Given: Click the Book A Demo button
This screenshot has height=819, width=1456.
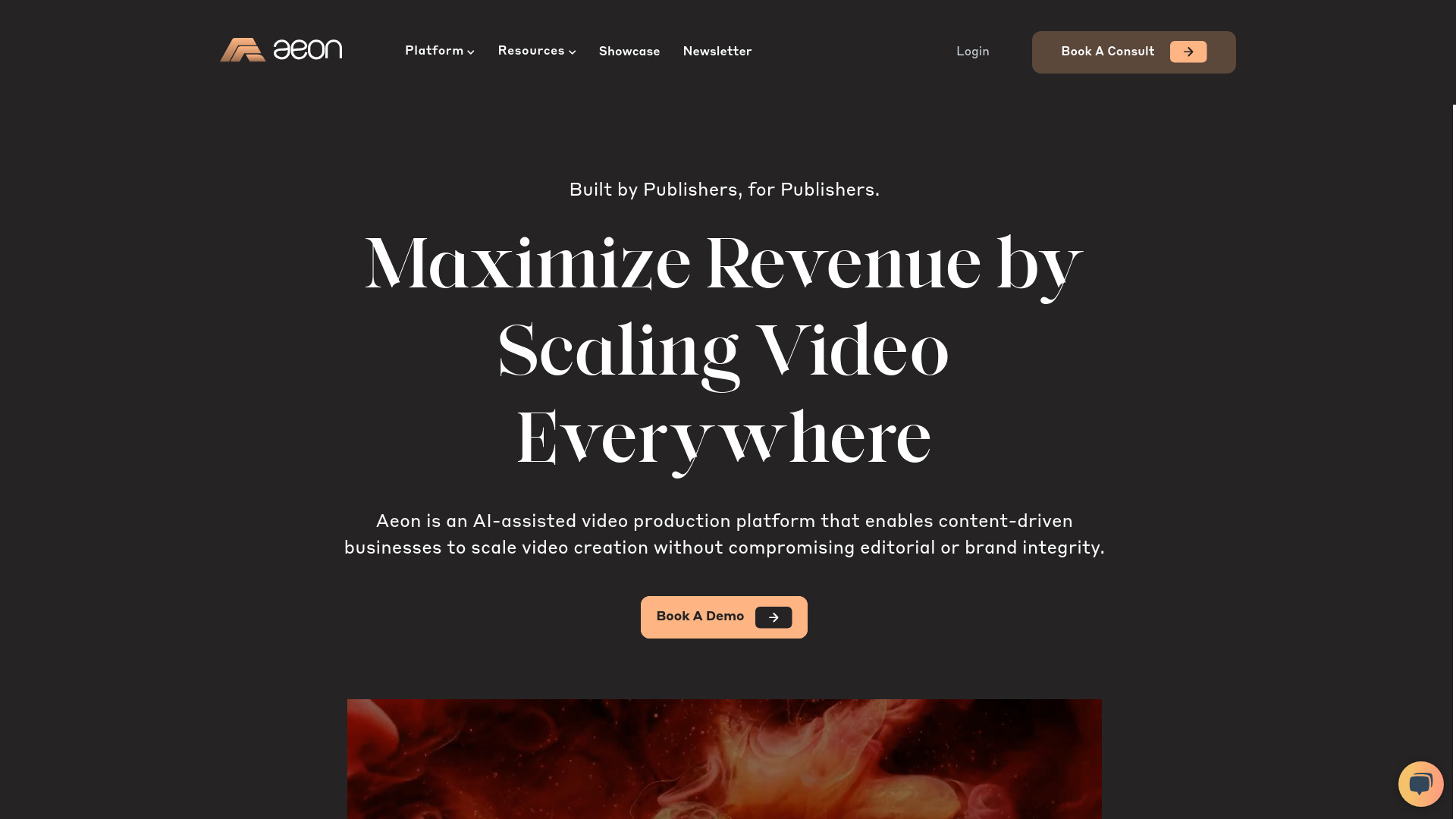Looking at the screenshot, I should click(x=724, y=616).
